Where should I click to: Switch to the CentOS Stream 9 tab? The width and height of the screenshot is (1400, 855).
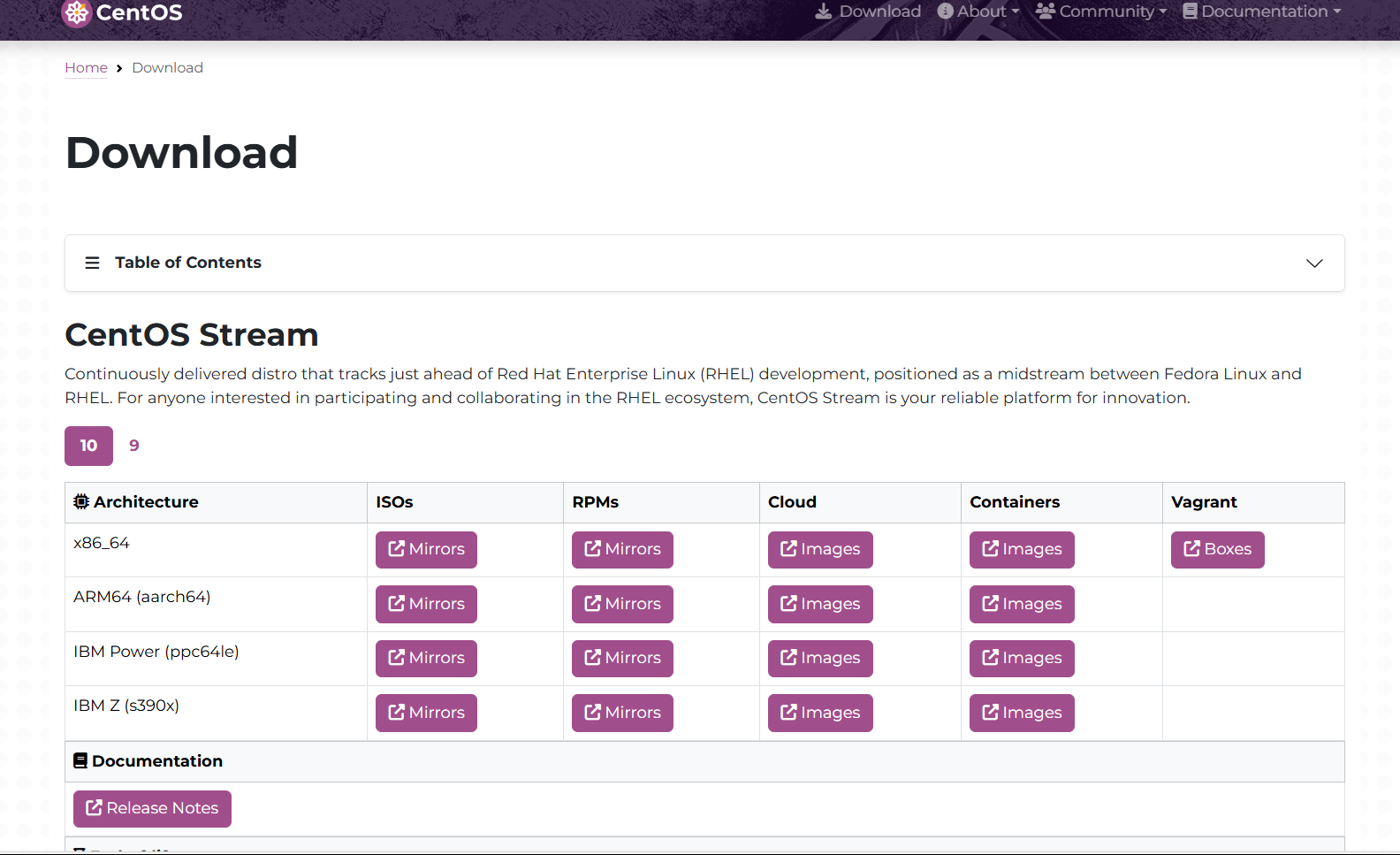pyautogui.click(x=134, y=446)
